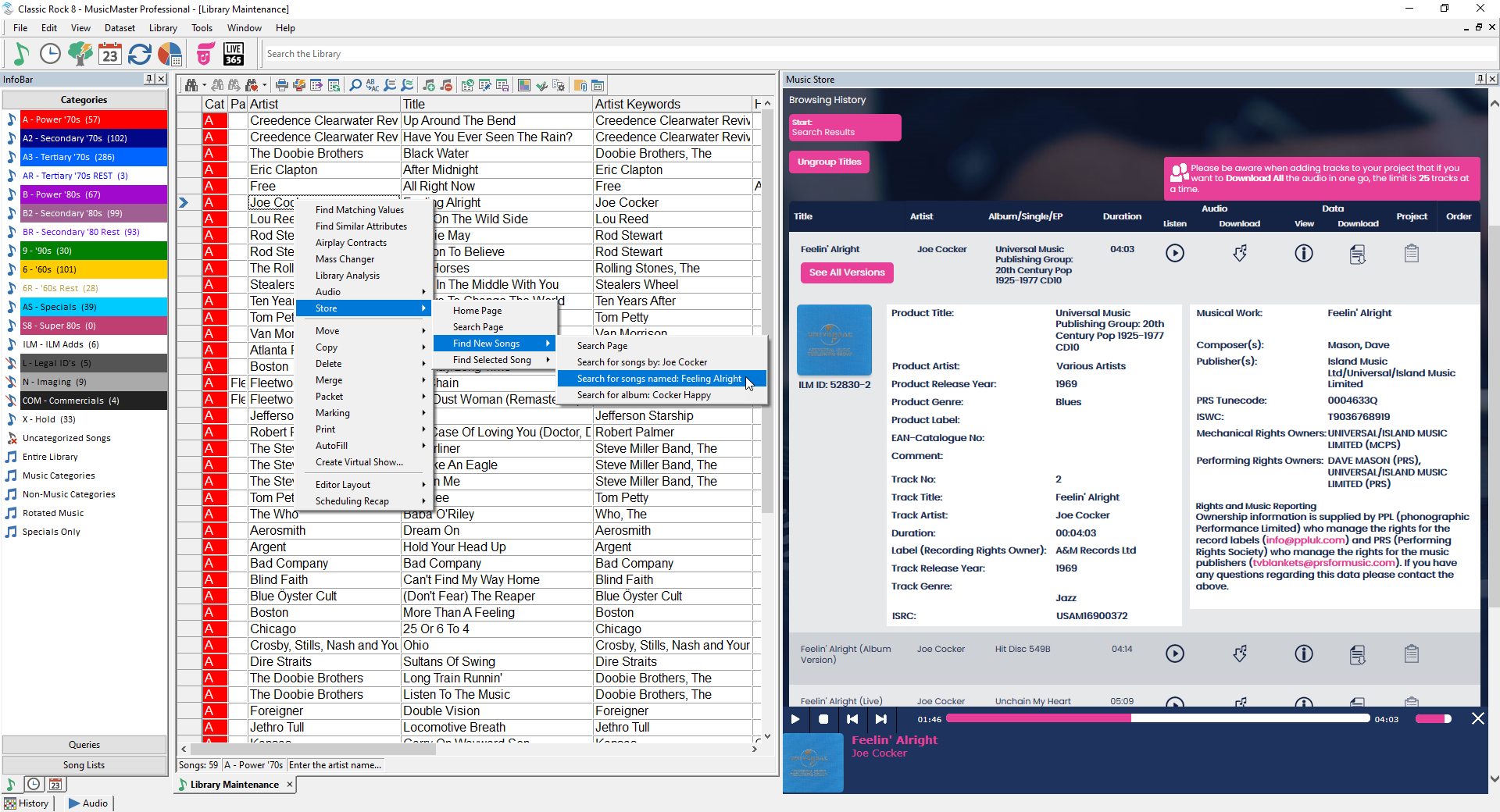This screenshot has height=812, width=1500.
Task: Pin the InfoBar panel
Action: 148,79
